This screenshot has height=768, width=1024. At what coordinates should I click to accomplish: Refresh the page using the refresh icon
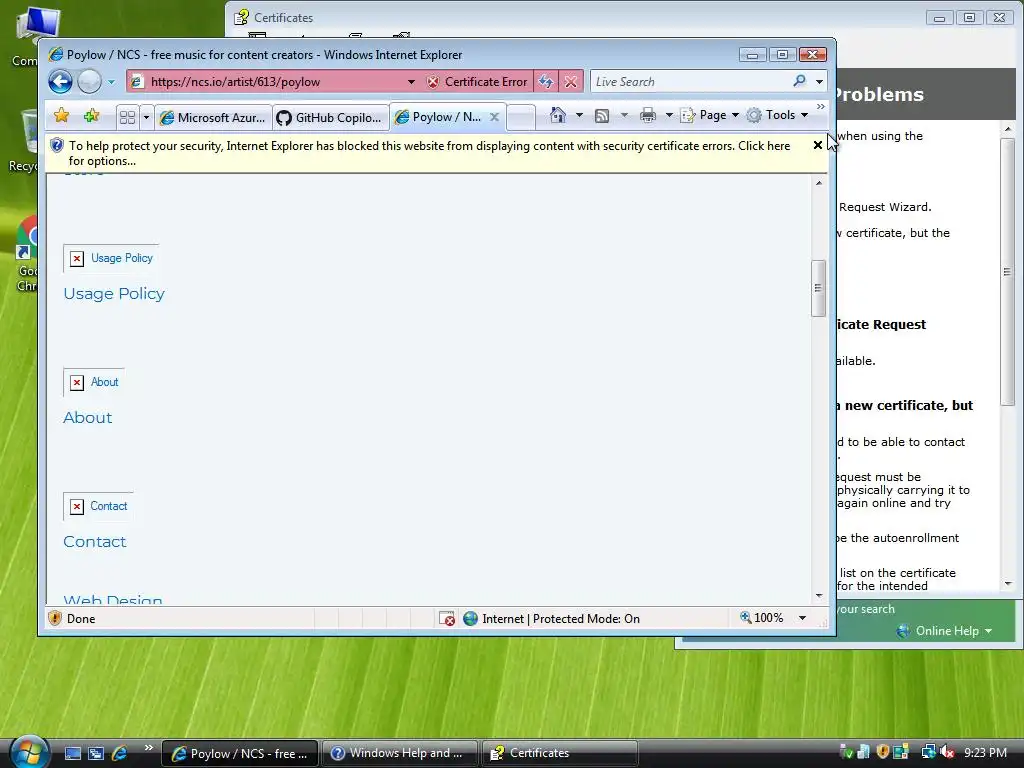point(545,82)
